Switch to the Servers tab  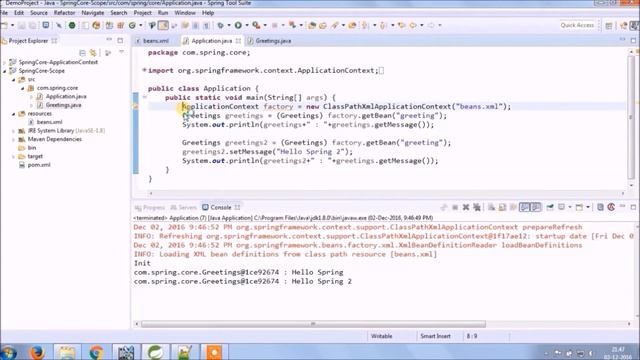pyautogui.click(x=183, y=207)
